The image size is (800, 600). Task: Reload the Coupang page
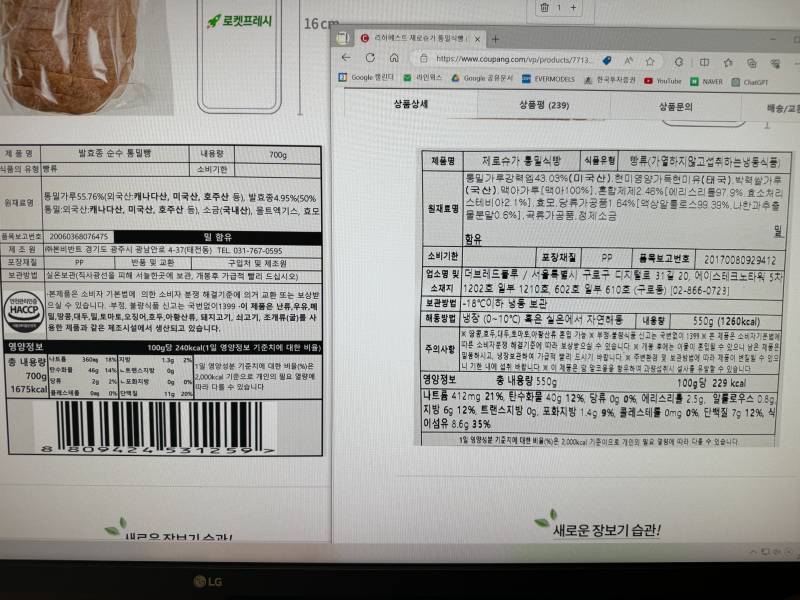[x=370, y=58]
